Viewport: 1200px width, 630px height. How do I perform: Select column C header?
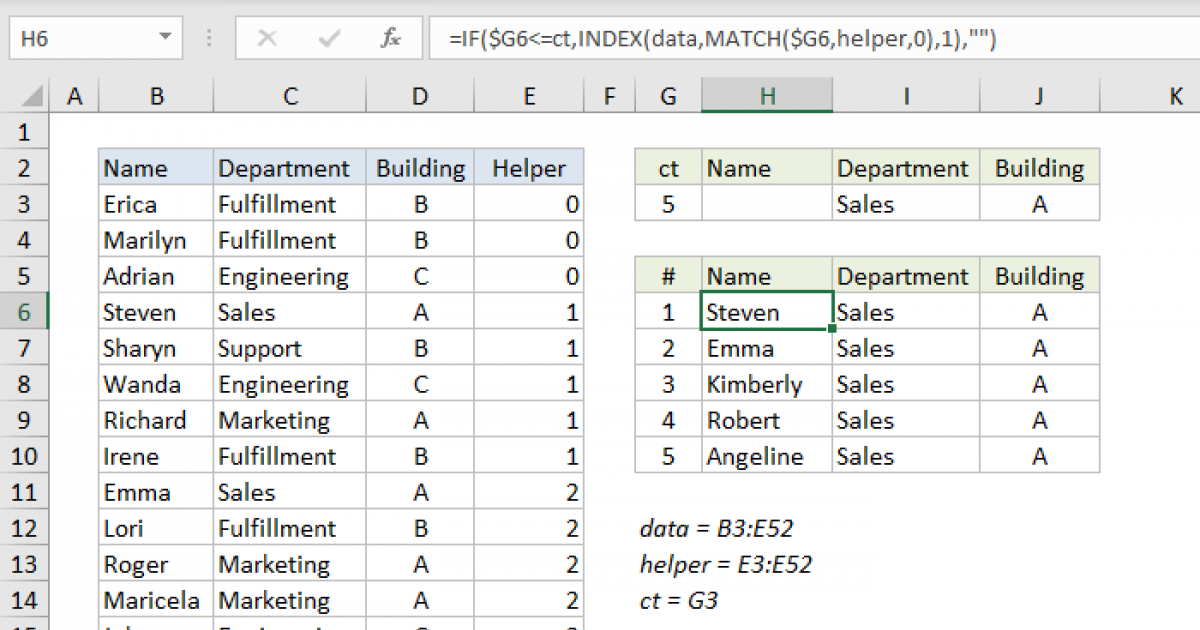point(290,97)
